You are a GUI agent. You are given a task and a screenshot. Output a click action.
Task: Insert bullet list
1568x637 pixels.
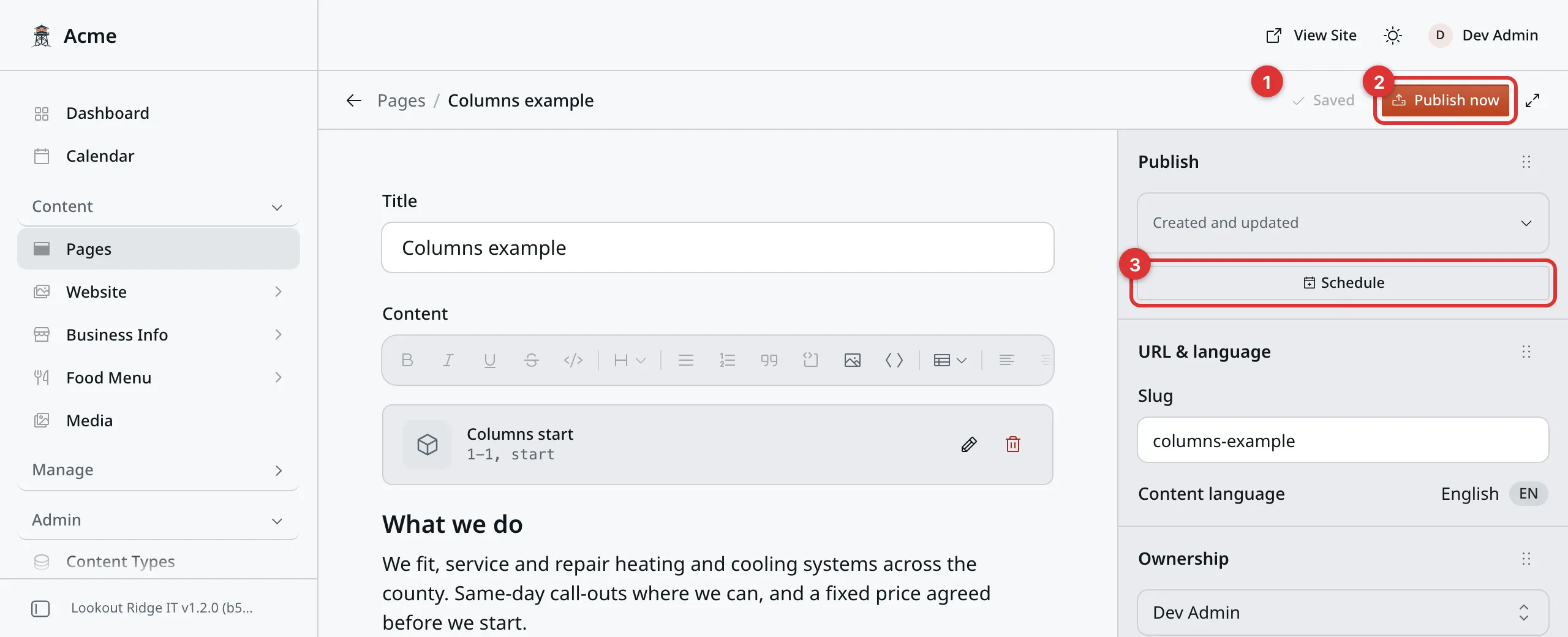686,360
